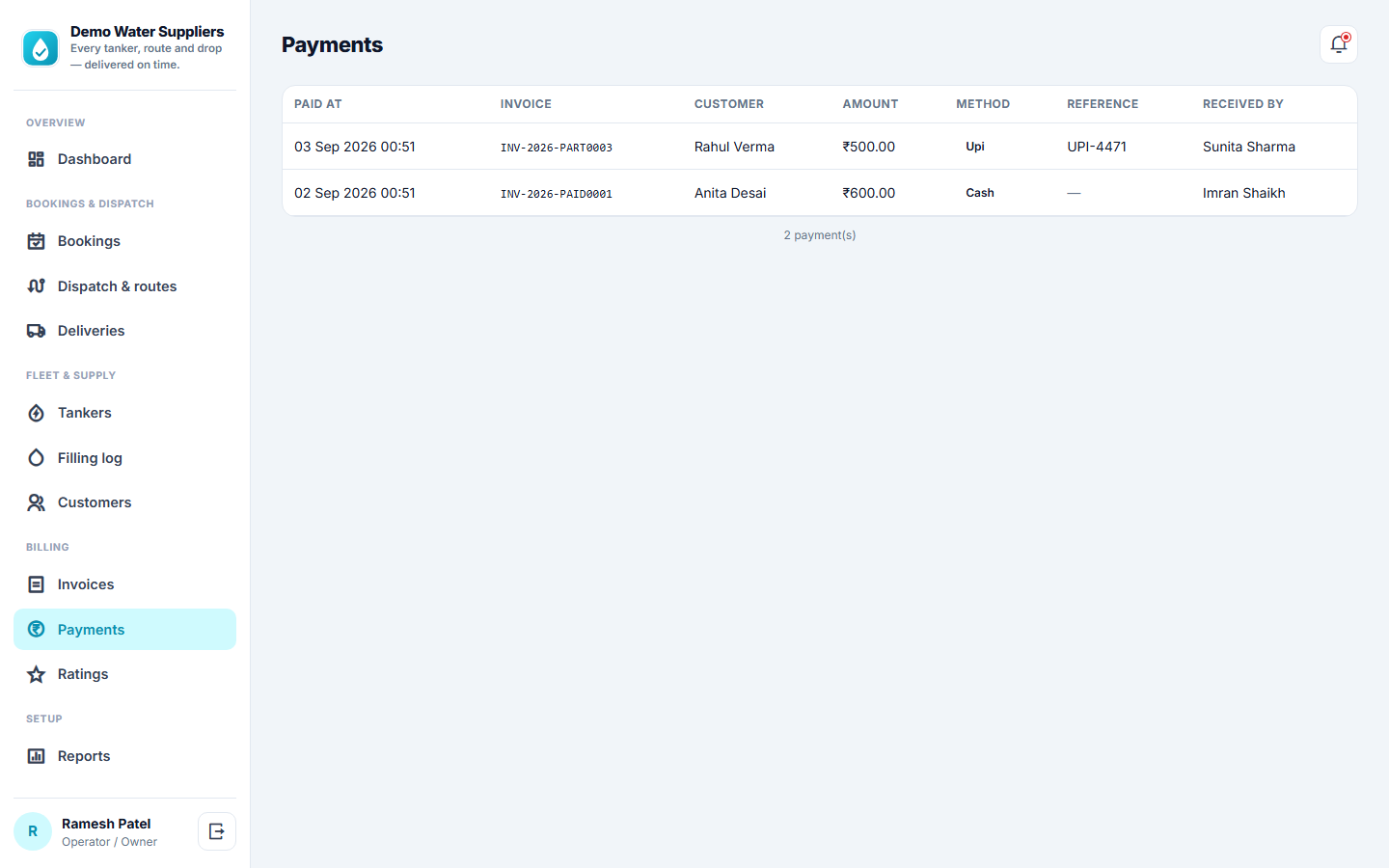This screenshot has height=868, width=1389.
Task: Click reference UPI-4471
Action: click(x=1097, y=147)
